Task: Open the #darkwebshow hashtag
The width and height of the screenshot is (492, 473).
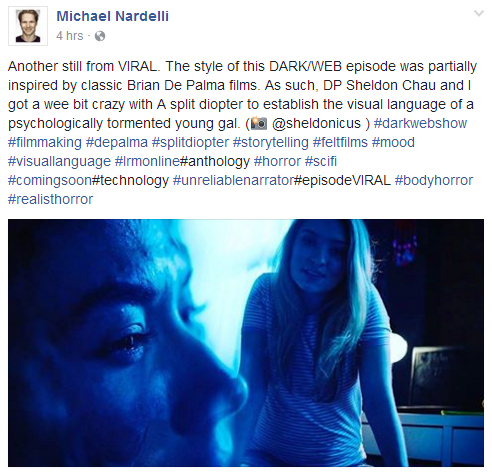Action: coord(420,123)
